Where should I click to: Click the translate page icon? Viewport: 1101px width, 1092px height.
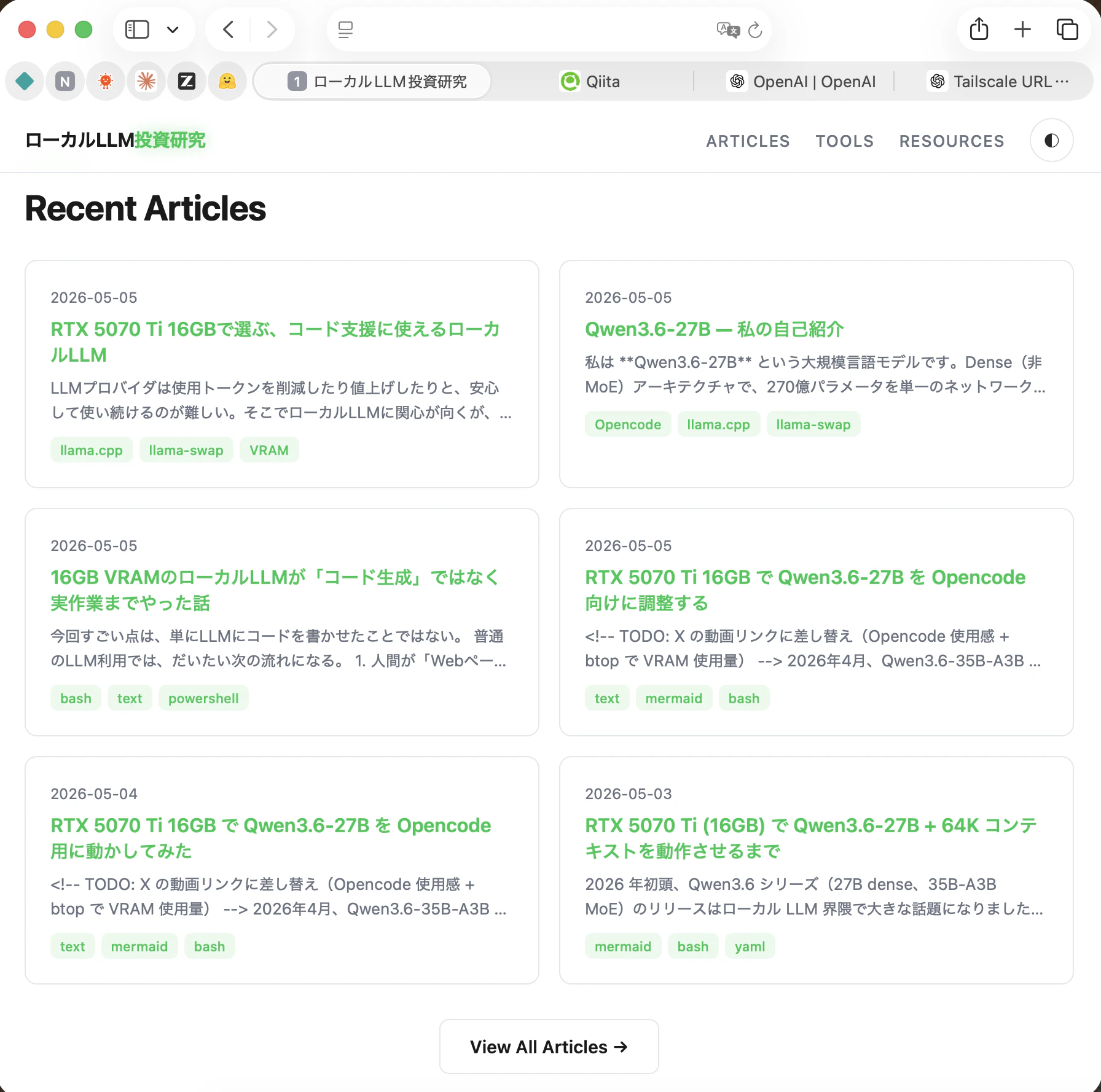[728, 29]
